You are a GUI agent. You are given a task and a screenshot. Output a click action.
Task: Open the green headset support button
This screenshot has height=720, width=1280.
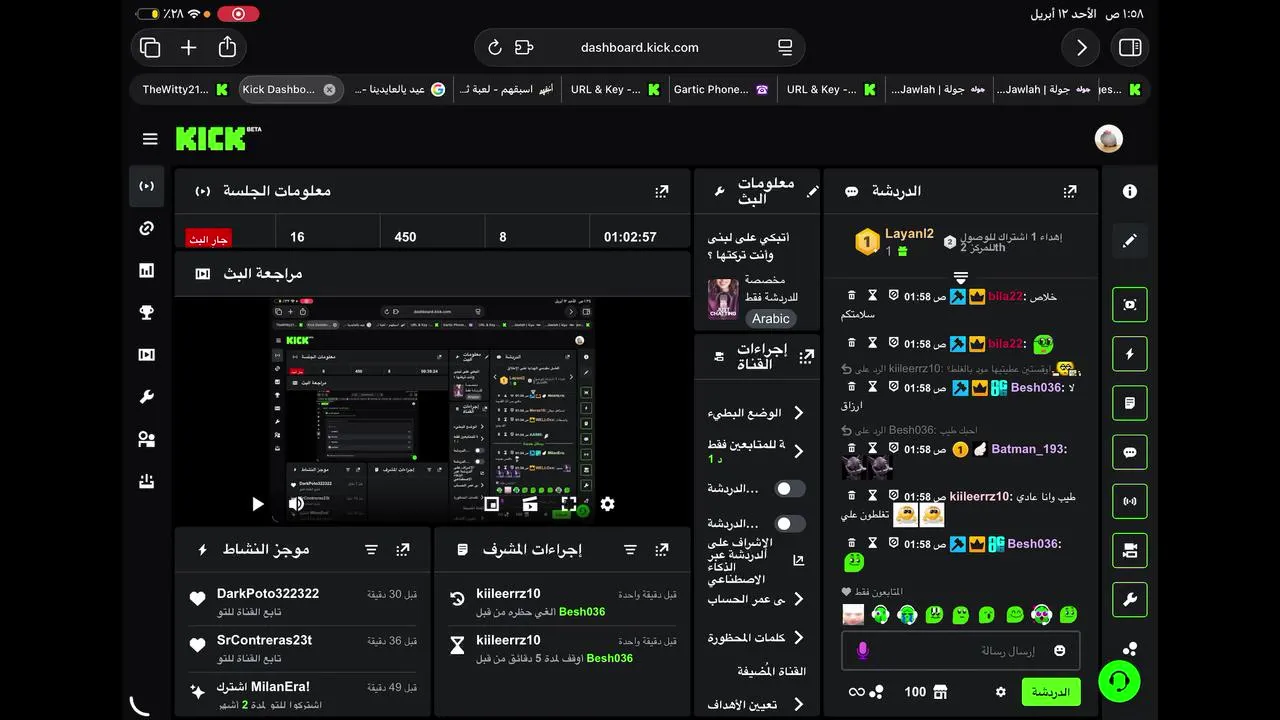click(x=1120, y=682)
